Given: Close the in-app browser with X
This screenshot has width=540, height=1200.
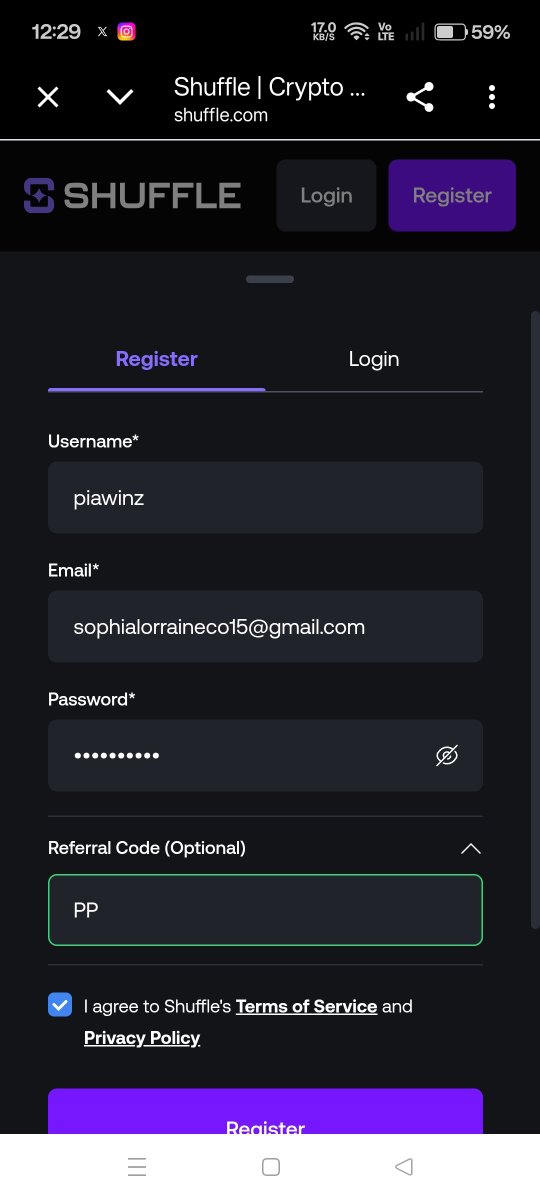Looking at the screenshot, I should click(x=48, y=97).
